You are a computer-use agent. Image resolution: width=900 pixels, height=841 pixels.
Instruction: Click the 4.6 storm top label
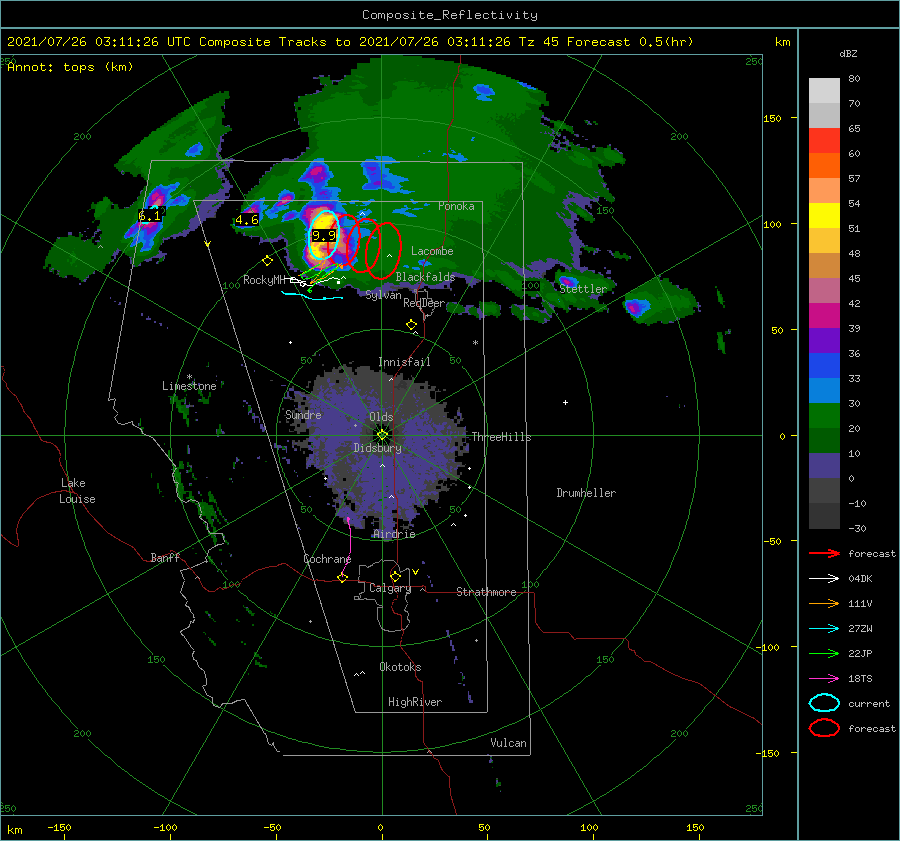247,219
